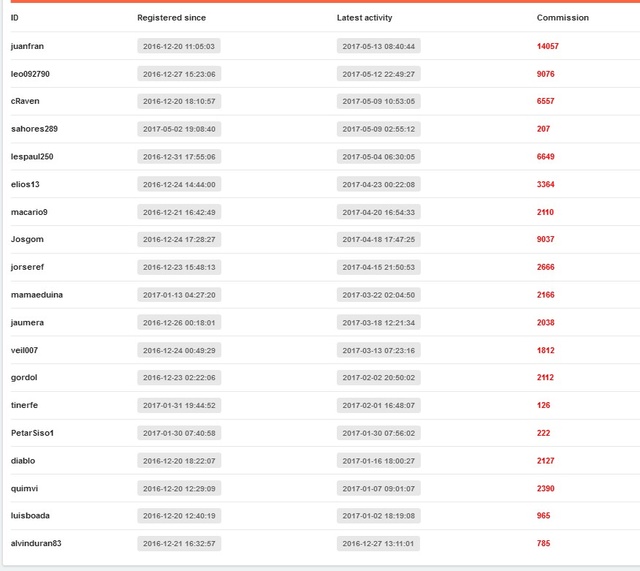Click registered date 2016-12-24 14:44:00
Viewport: 640px width, 571px height.
[179, 184]
